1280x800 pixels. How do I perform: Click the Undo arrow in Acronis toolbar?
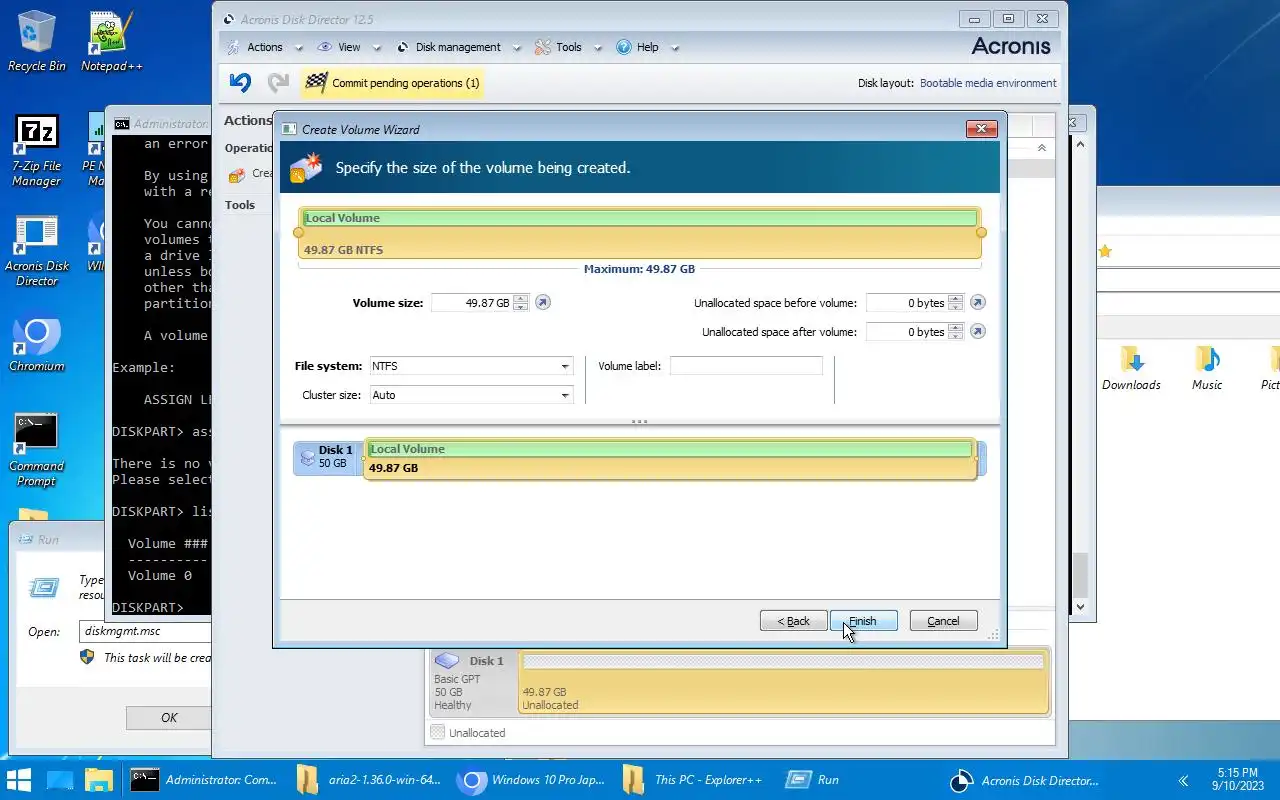point(240,83)
